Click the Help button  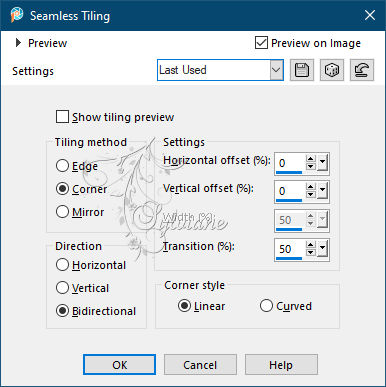pyautogui.click(x=281, y=365)
